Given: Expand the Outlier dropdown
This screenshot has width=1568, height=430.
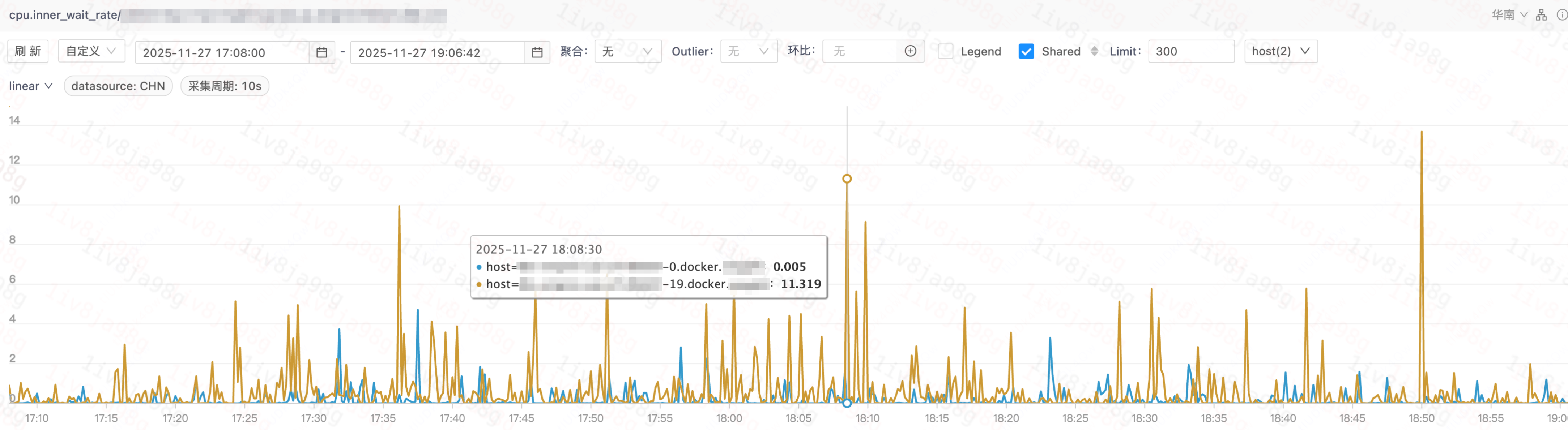Looking at the screenshot, I should [x=748, y=52].
